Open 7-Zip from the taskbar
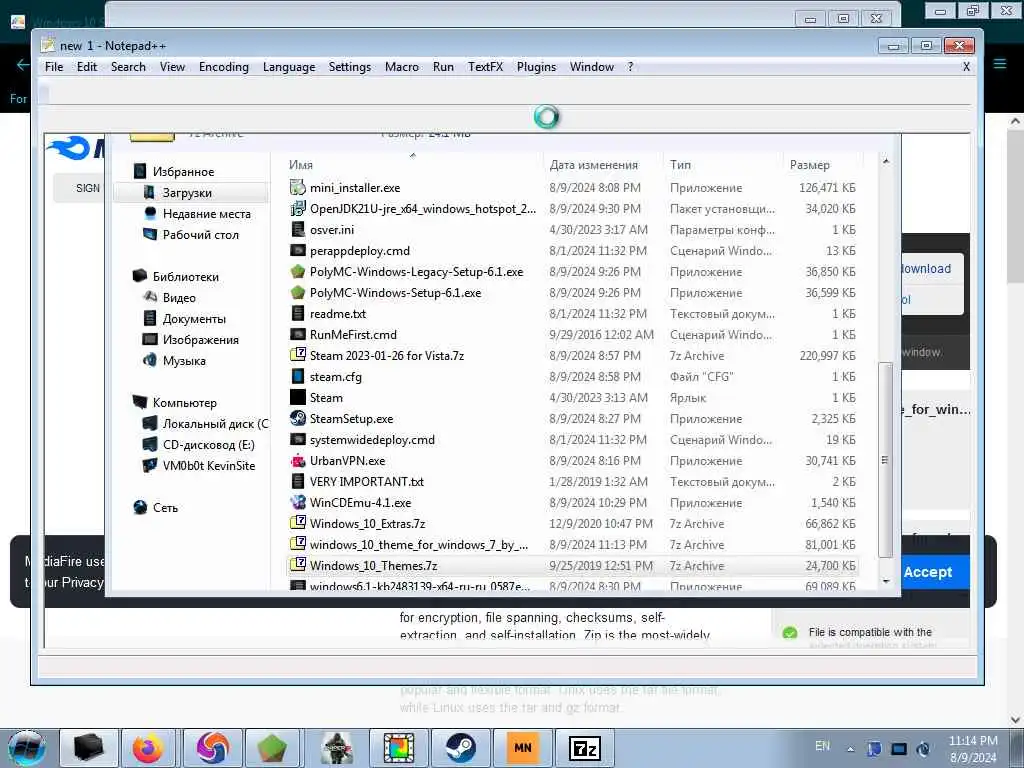 click(585, 748)
